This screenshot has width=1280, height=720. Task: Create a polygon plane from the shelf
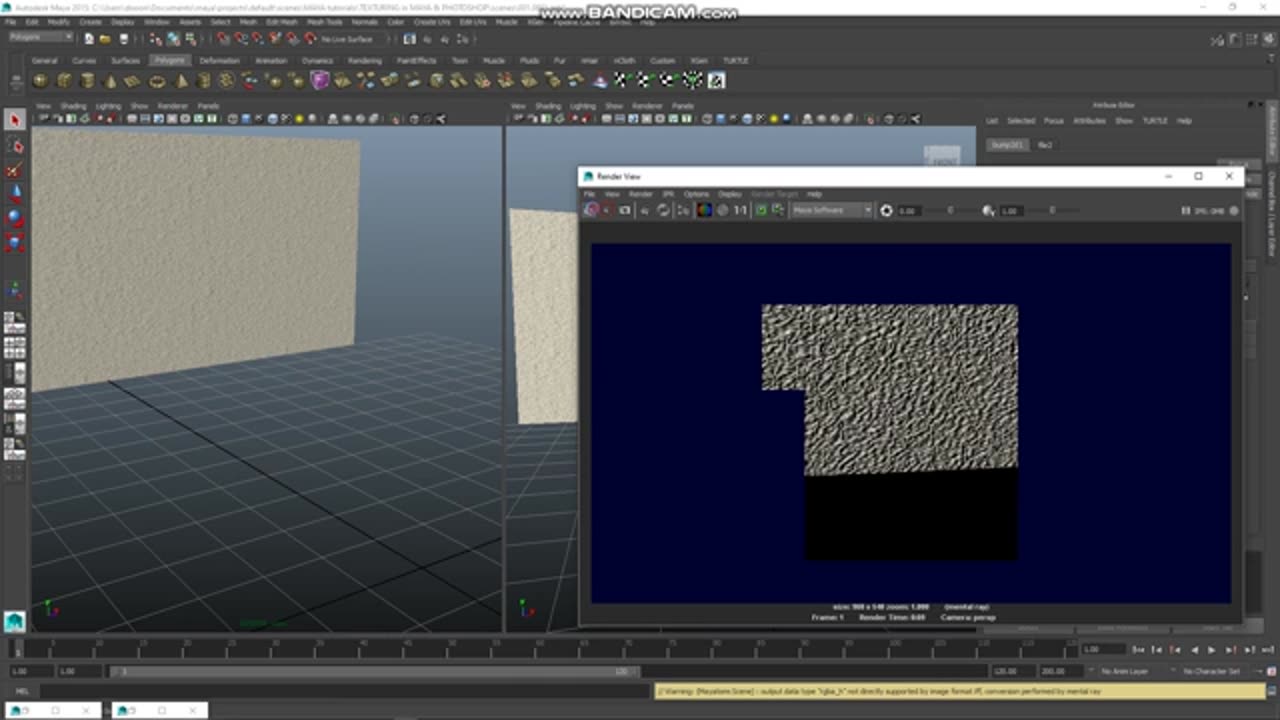[x=133, y=81]
